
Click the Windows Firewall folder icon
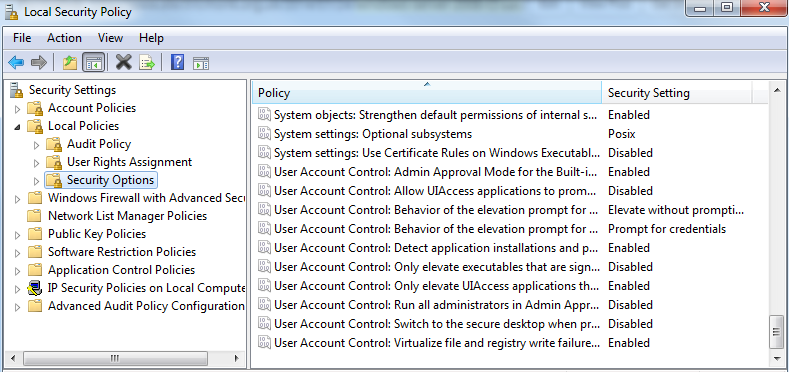[x=35, y=198]
